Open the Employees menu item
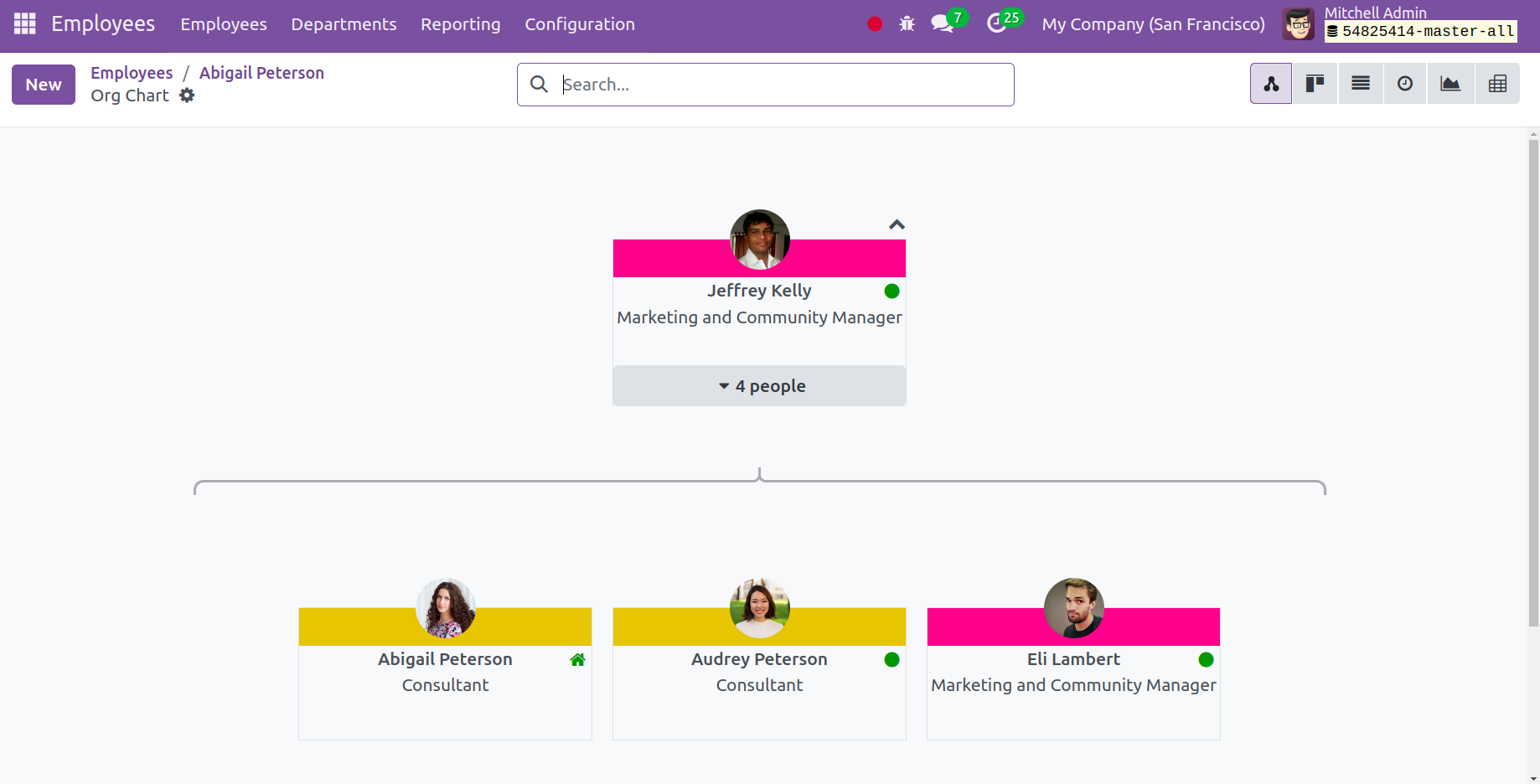Image resolution: width=1540 pixels, height=784 pixels. point(224,24)
